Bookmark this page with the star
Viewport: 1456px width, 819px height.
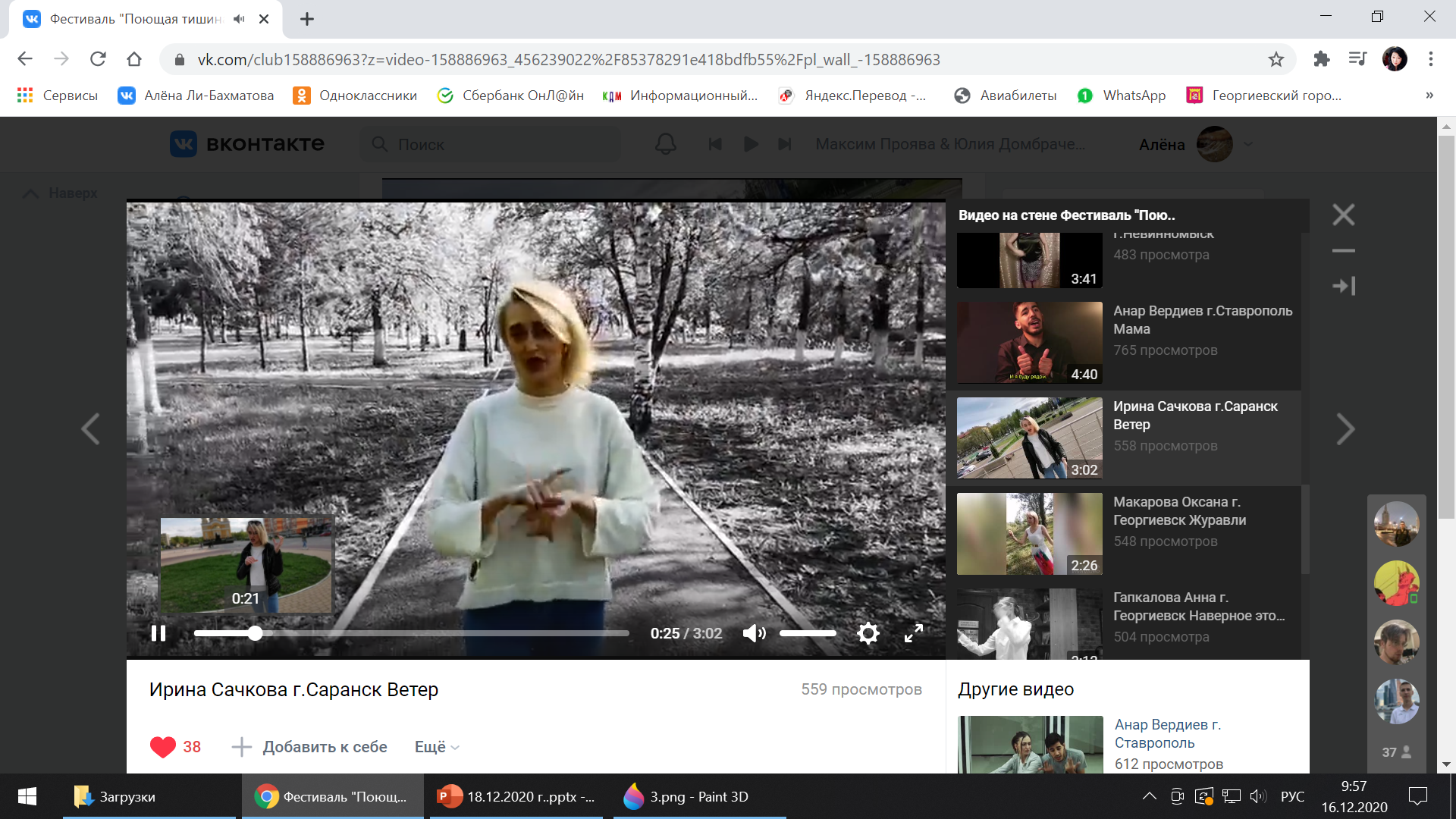(x=1276, y=59)
